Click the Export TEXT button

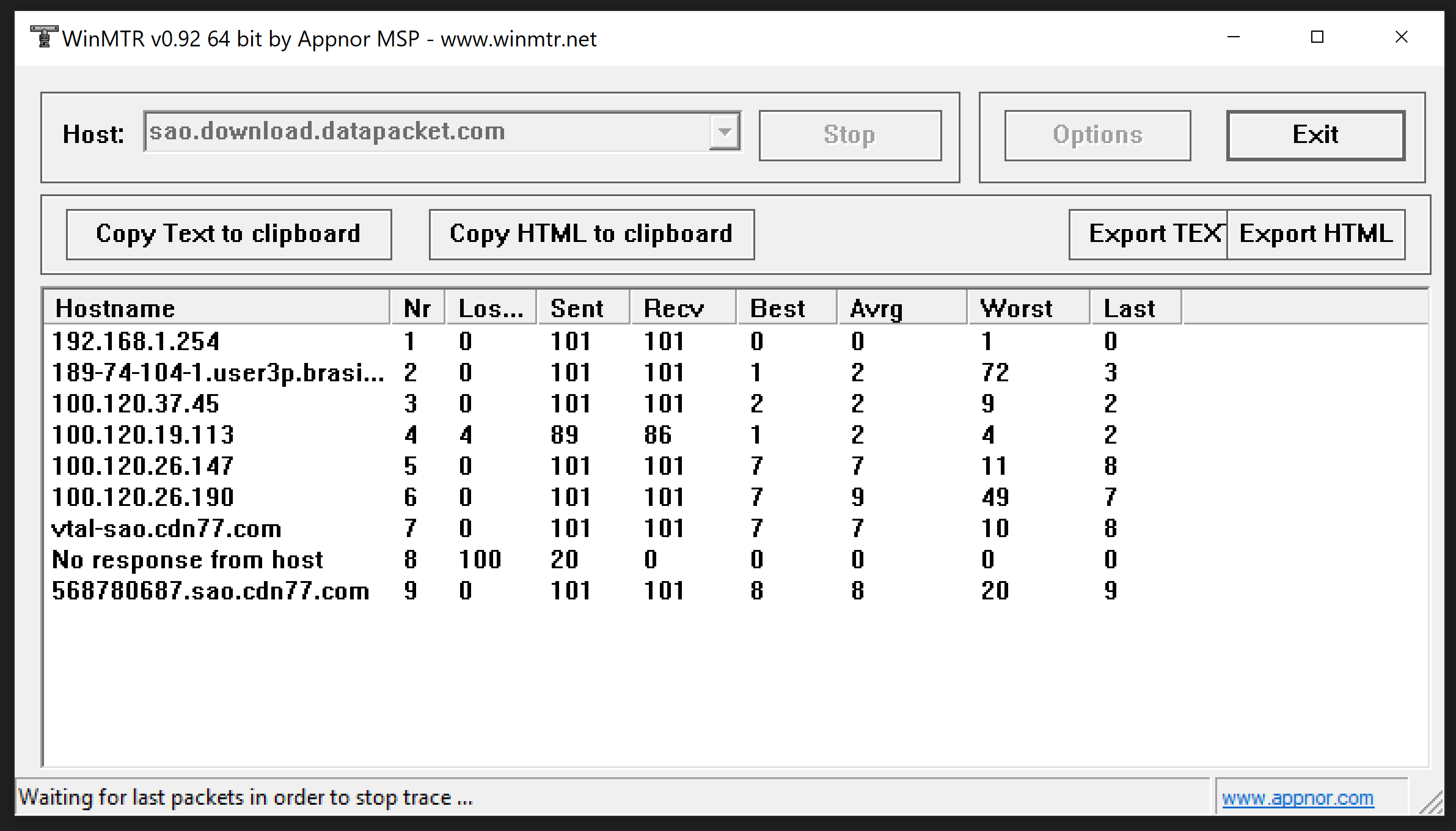tap(1148, 234)
